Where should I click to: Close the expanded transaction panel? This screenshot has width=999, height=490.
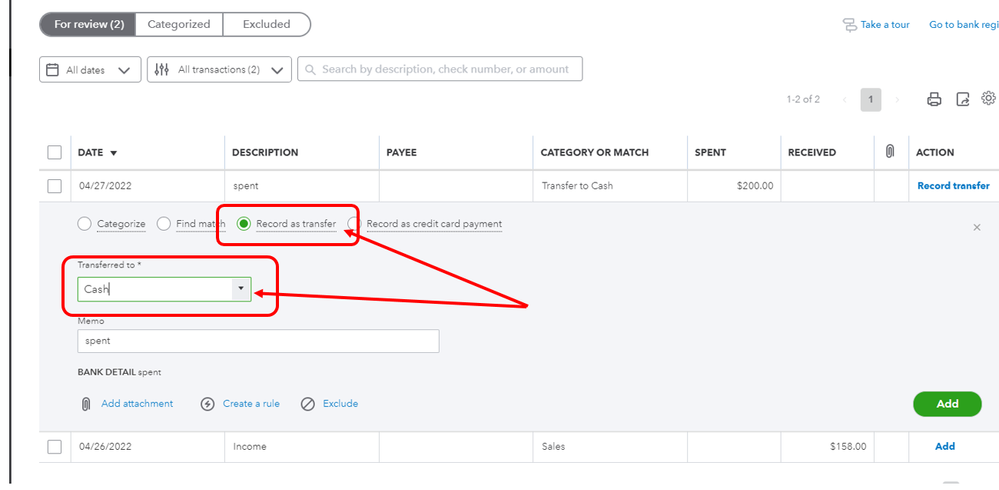point(977,228)
